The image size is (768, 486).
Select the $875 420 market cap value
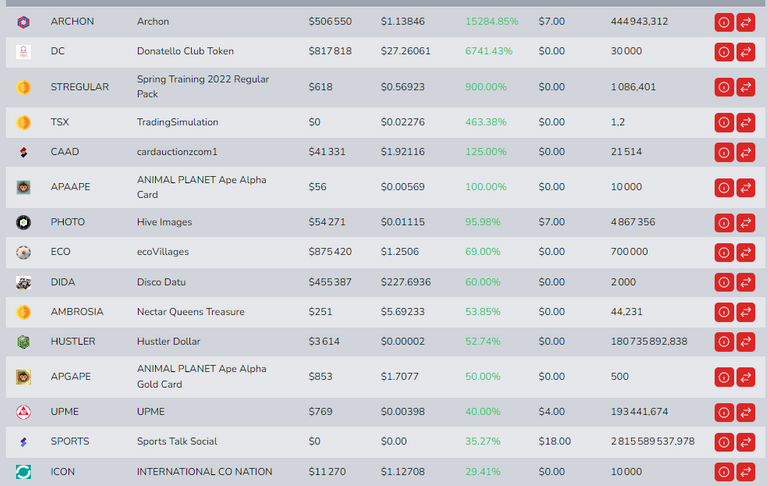coord(330,252)
